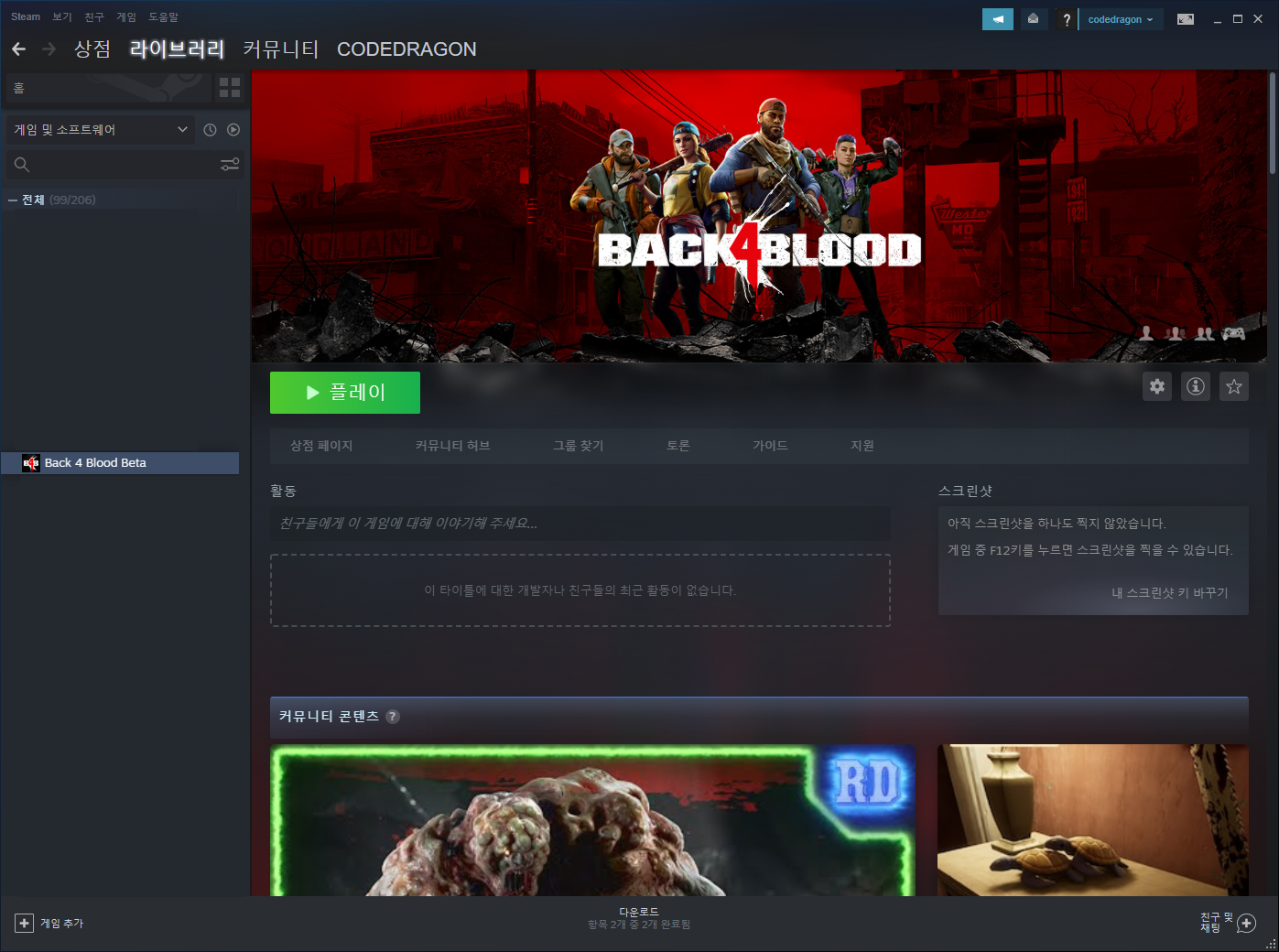The image size is (1279, 952).
Task: Toggle library grid collections view
Action: (x=230, y=88)
